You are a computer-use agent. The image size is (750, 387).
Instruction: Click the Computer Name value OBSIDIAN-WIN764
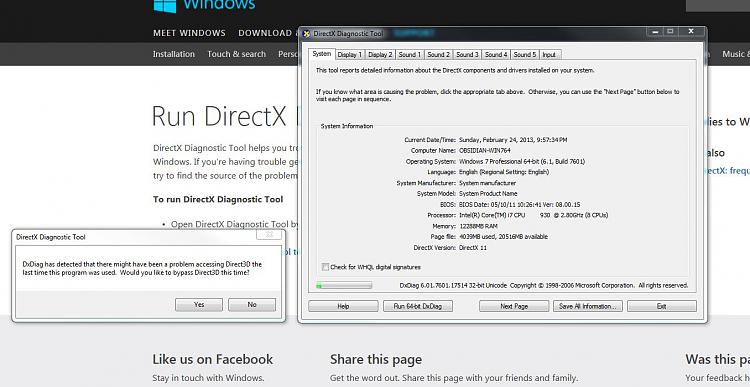(x=485, y=151)
